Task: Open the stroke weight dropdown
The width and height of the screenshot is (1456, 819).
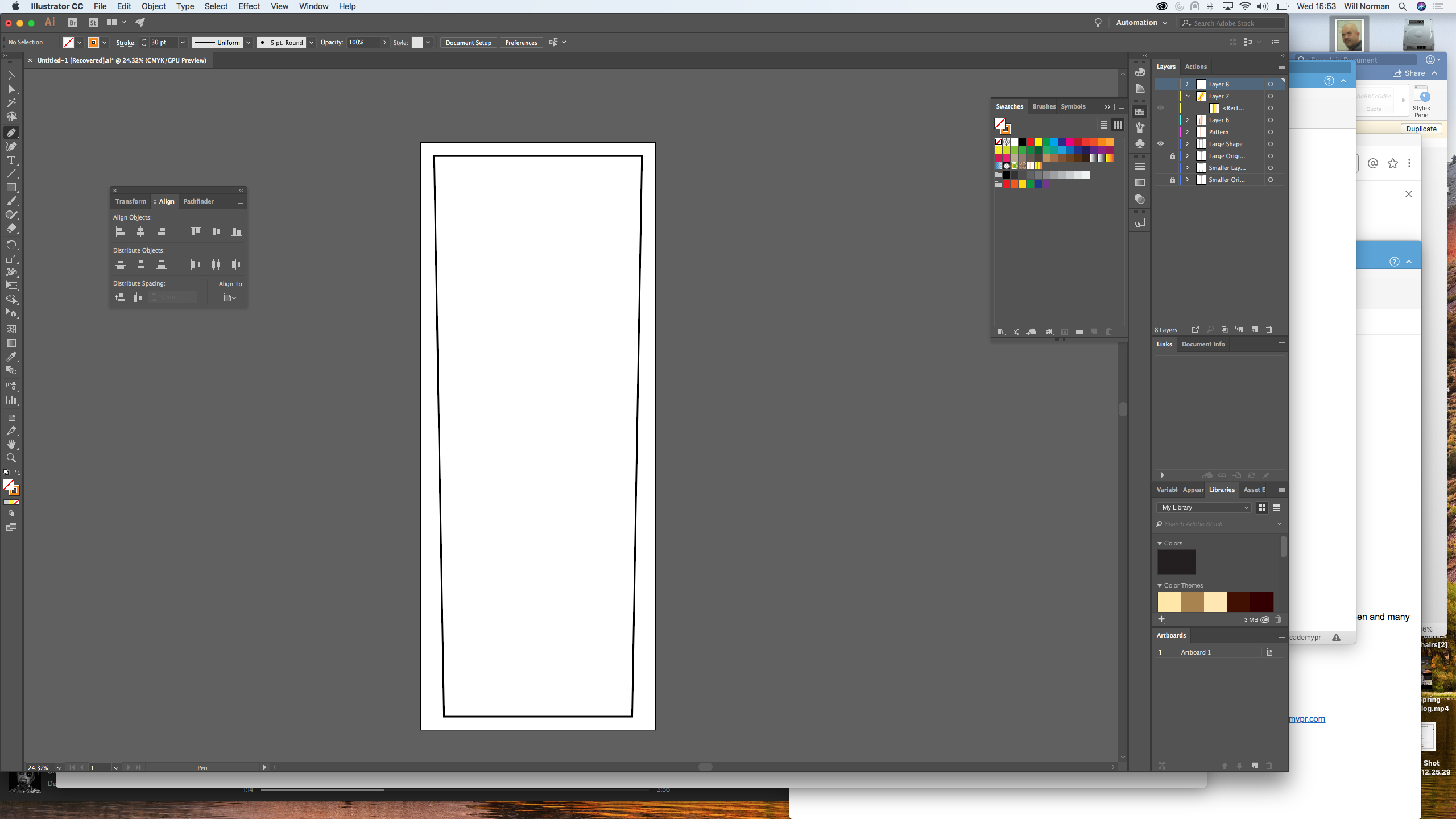Action: click(x=183, y=43)
